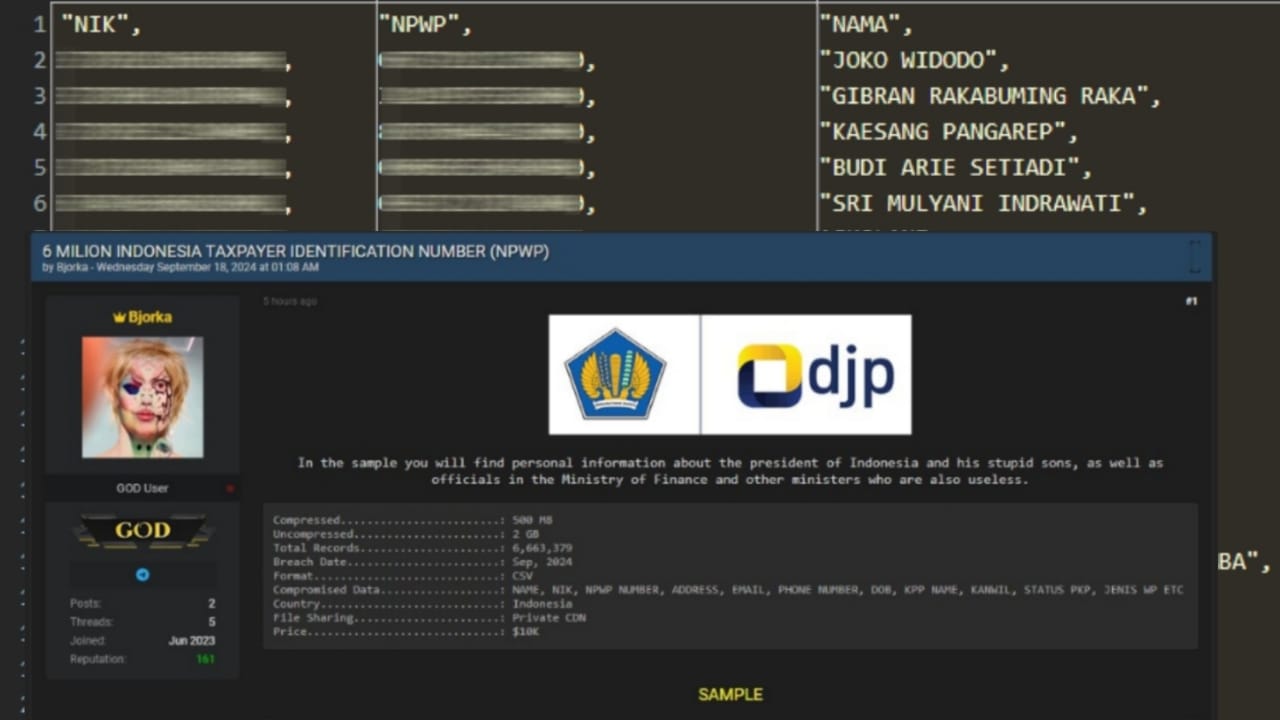Click the yellow SAMPLE heading
Viewport: 1280px width, 720px height.
730,694
